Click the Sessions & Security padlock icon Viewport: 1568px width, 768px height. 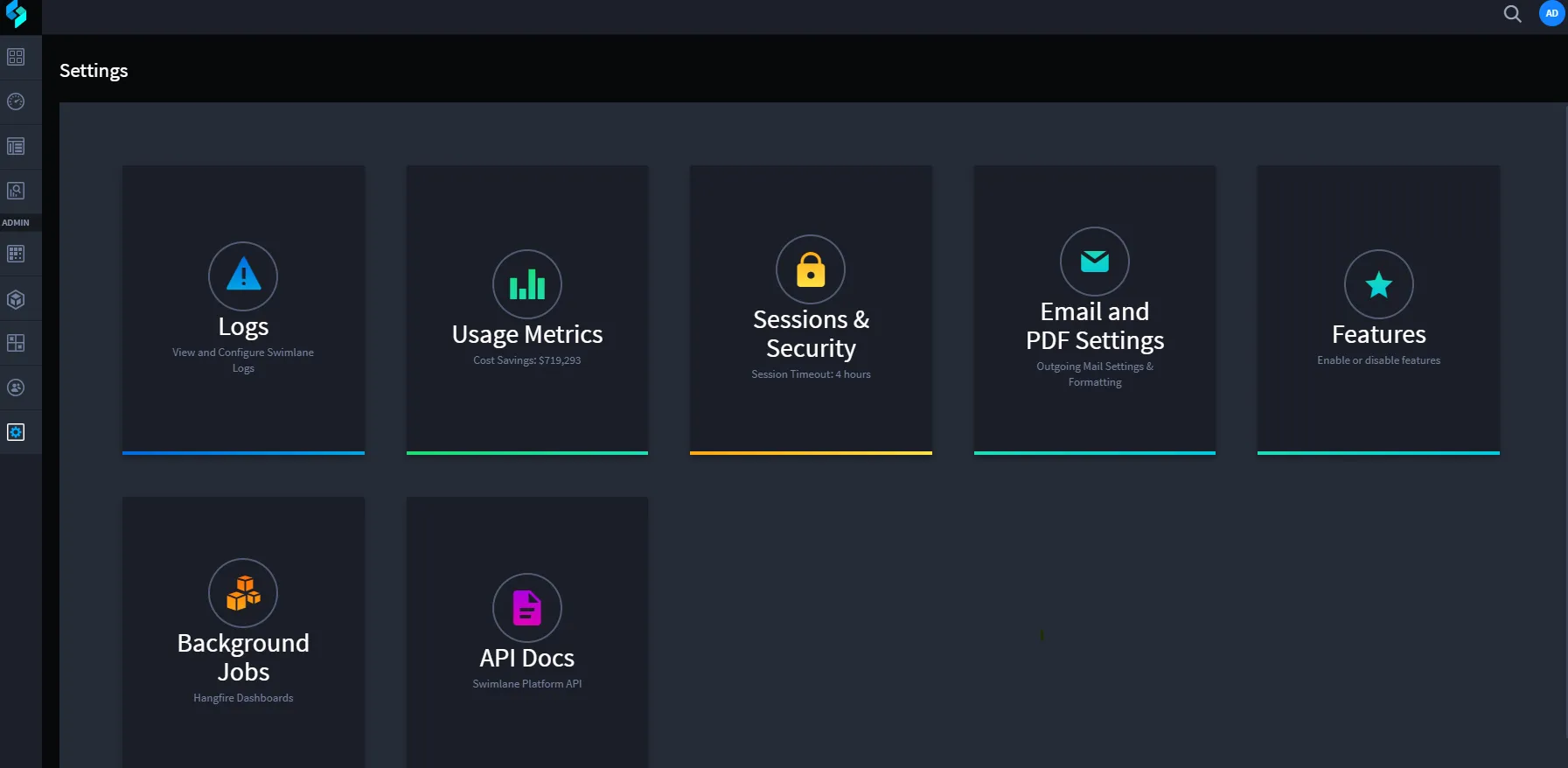811,269
